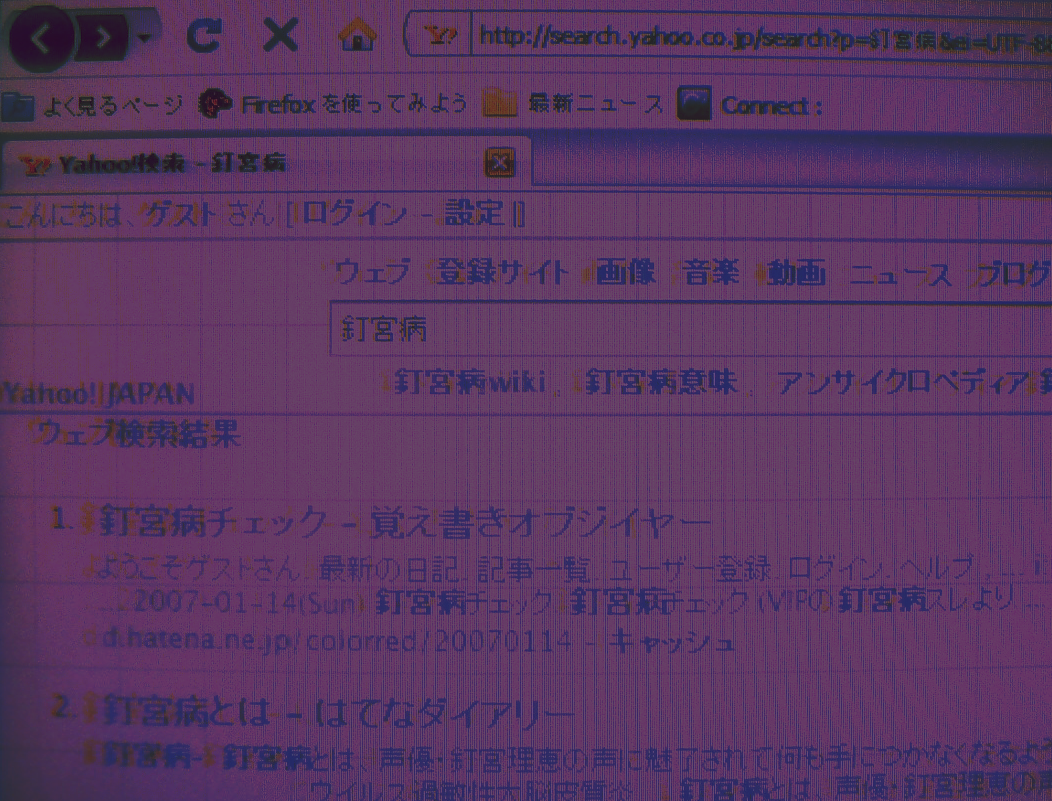Click the ウェブ検索結果 heading text
The width and height of the screenshot is (1052, 801).
click(139, 434)
